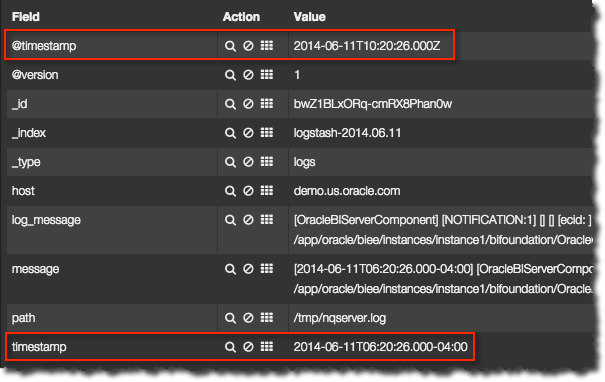The width and height of the screenshot is (605, 382).
Task: Click the magnifier filter icon for @version
Action: [230, 75]
